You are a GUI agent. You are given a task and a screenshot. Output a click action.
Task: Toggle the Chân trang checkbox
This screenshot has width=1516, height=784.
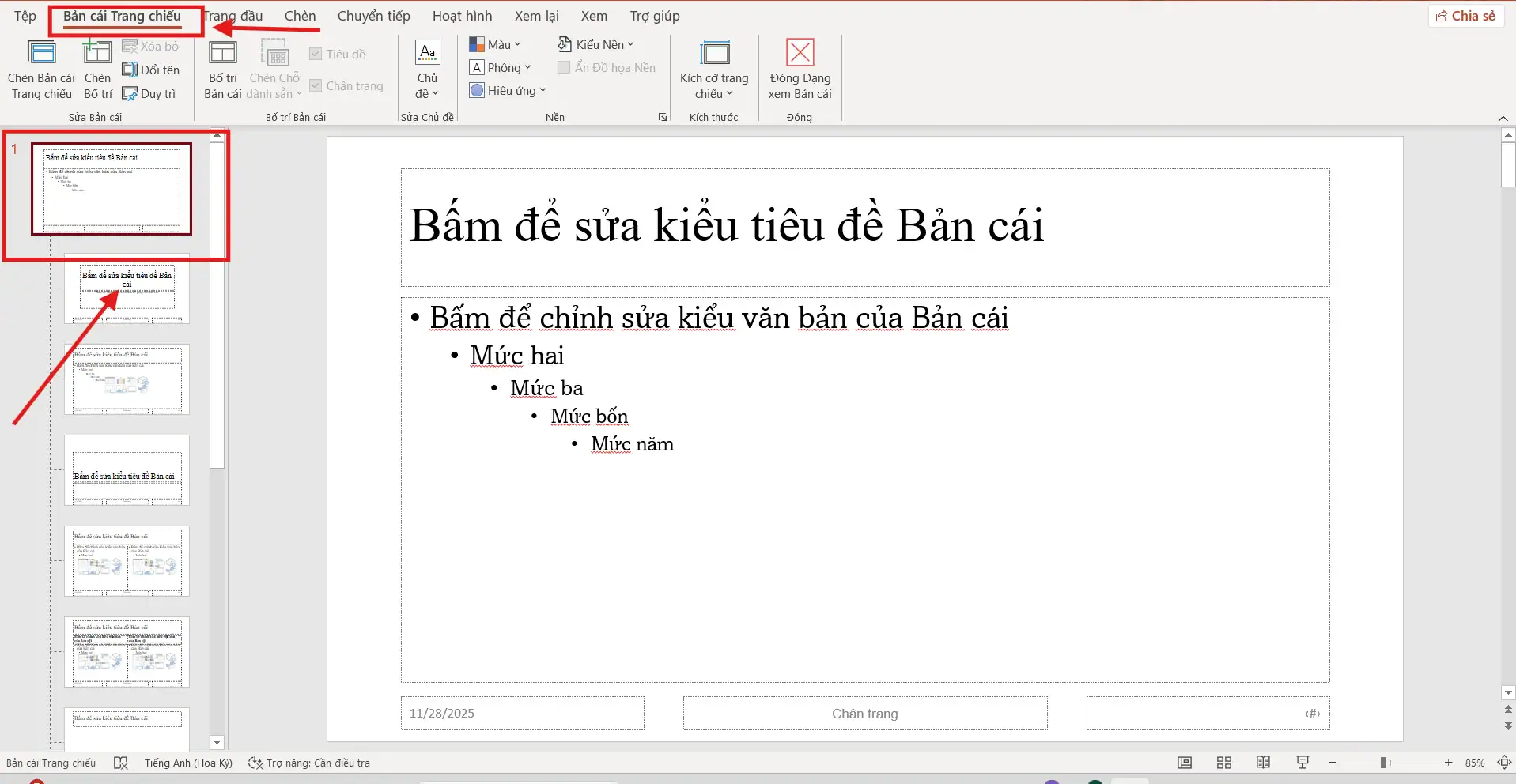click(315, 85)
